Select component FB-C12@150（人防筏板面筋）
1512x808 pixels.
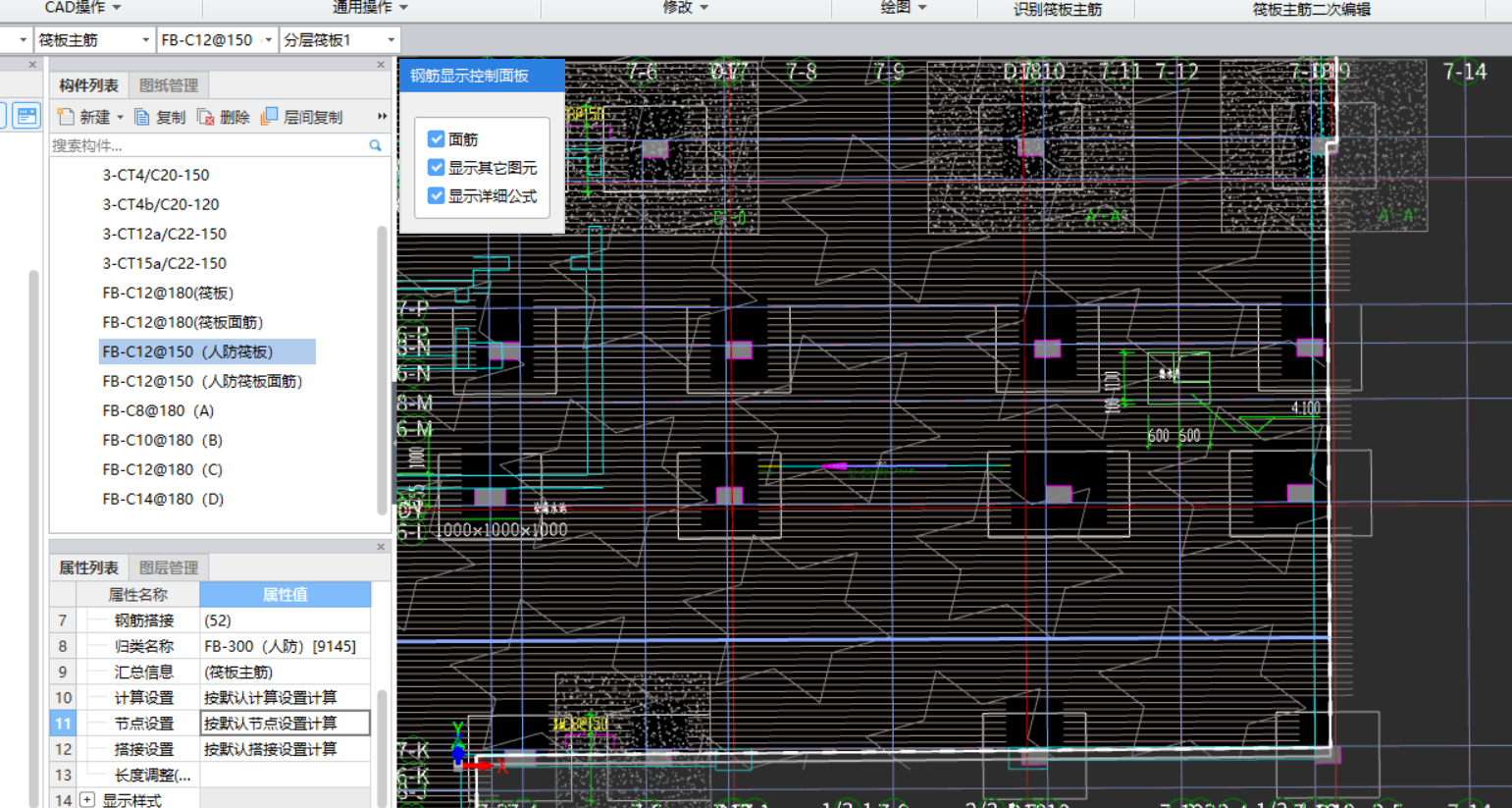coord(202,381)
